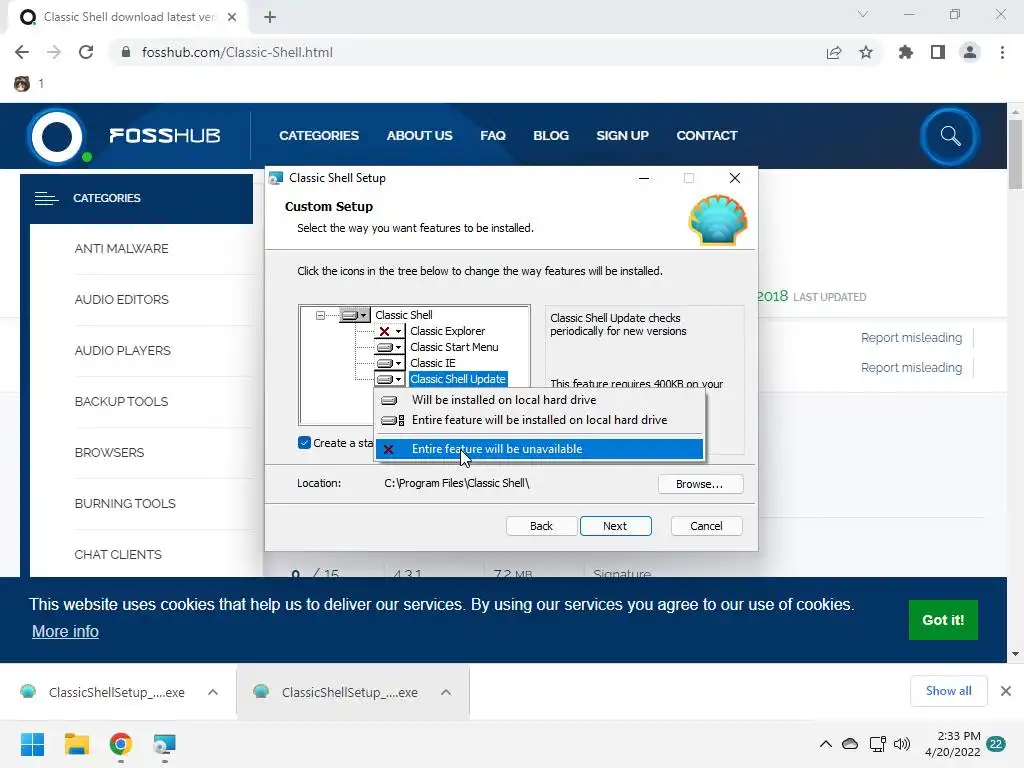Open root Classic Shell feature dropdown
The image size is (1024, 768).
(x=355, y=315)
